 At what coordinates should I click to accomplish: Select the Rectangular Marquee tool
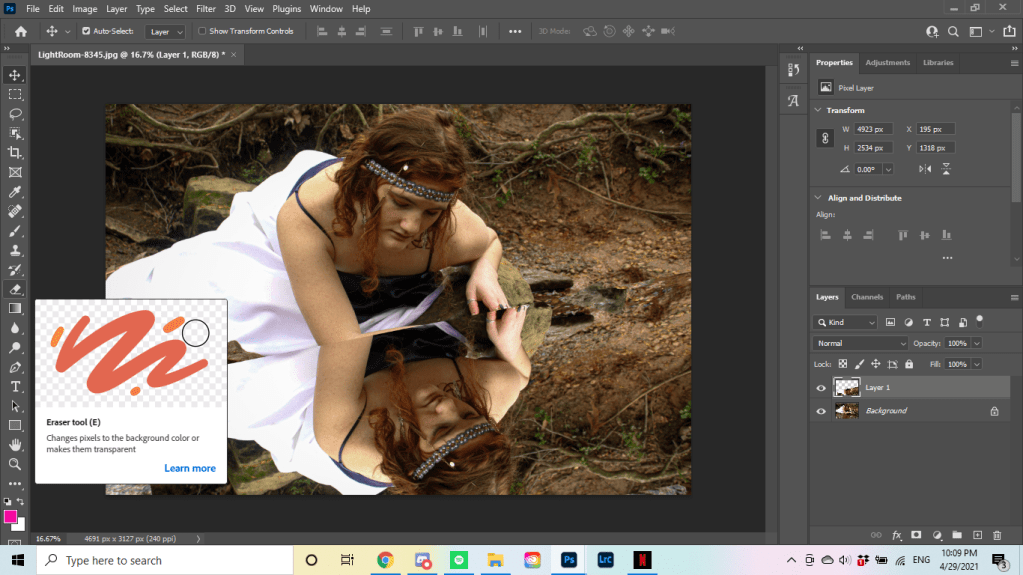[15, 94]
